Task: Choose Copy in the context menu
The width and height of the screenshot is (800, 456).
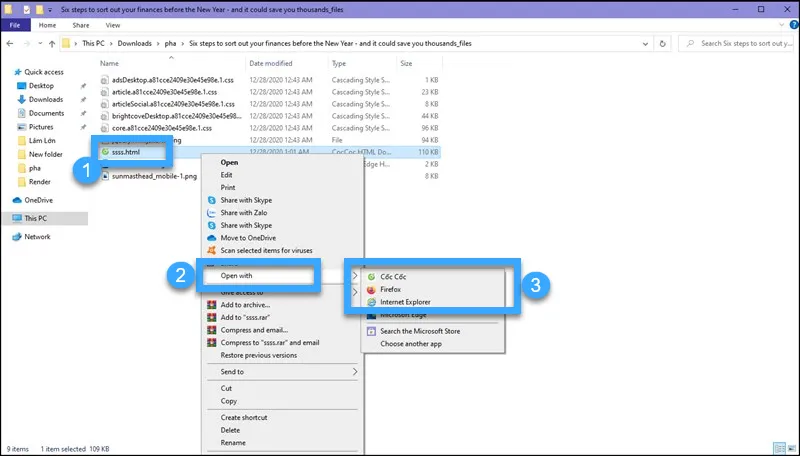Action: click(x=229, y=401)
